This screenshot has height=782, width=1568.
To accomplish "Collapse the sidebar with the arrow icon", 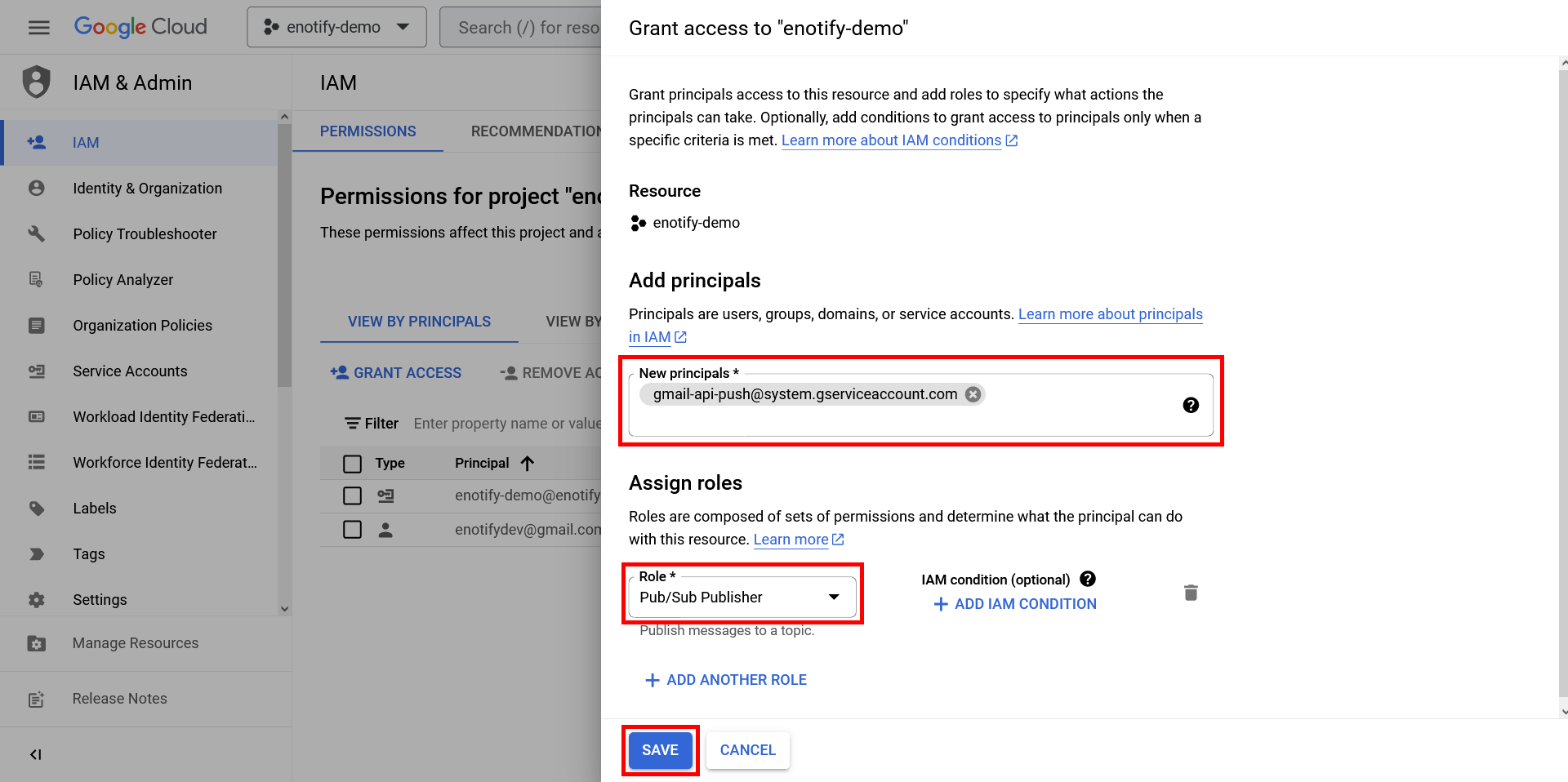I will 36,754.
